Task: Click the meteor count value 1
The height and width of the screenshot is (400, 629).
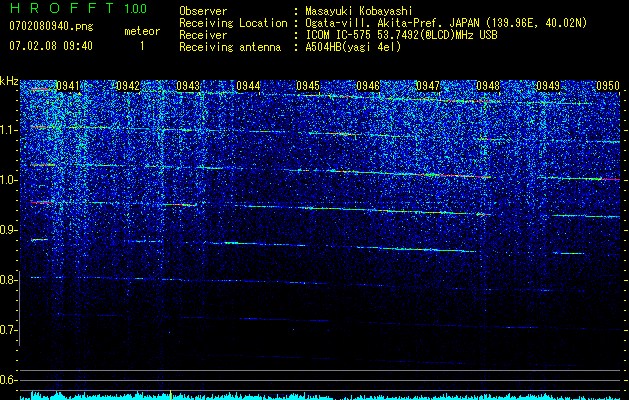Action: (142, 46)
